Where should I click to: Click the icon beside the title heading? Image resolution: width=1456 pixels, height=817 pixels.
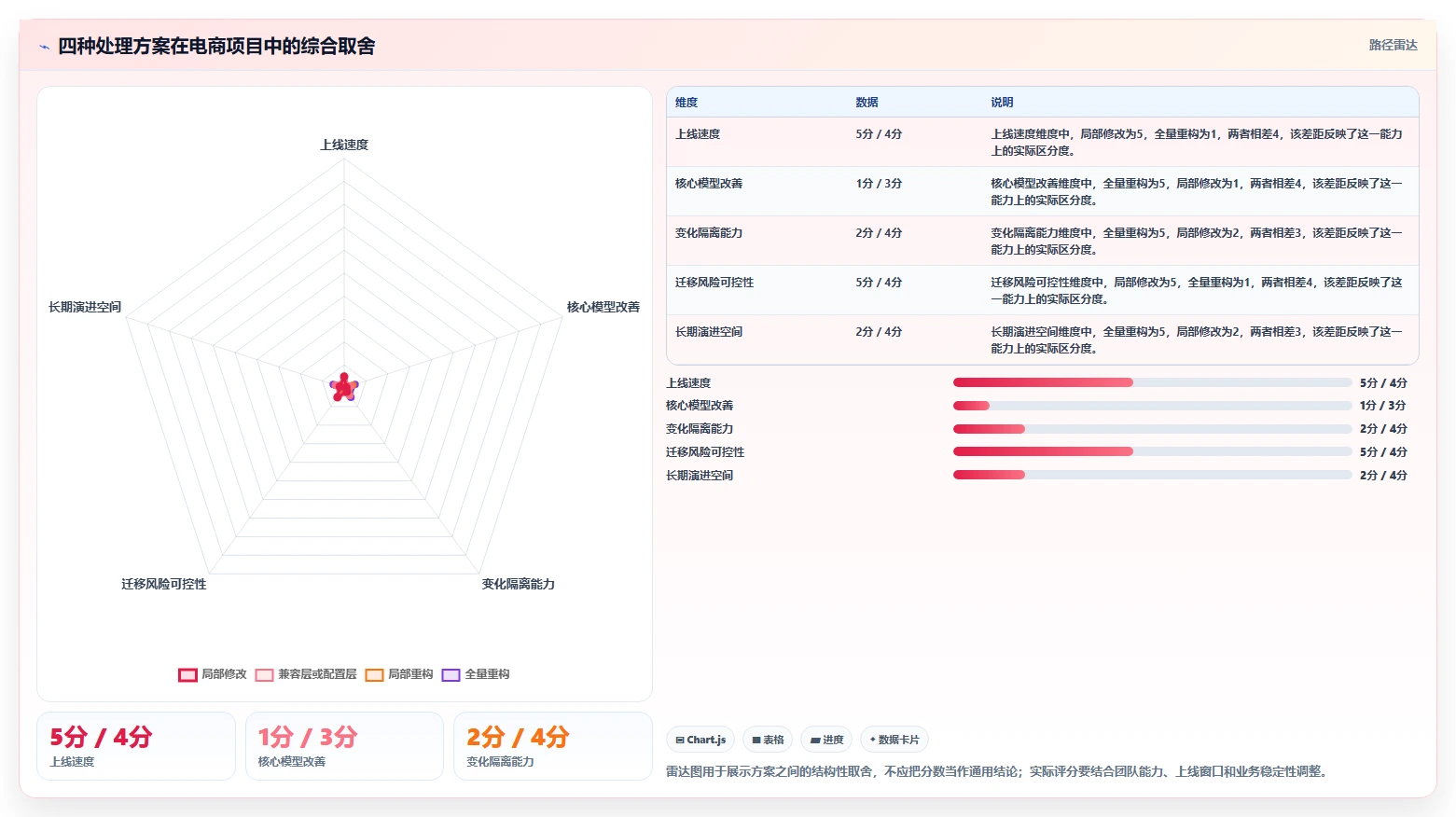44,47
